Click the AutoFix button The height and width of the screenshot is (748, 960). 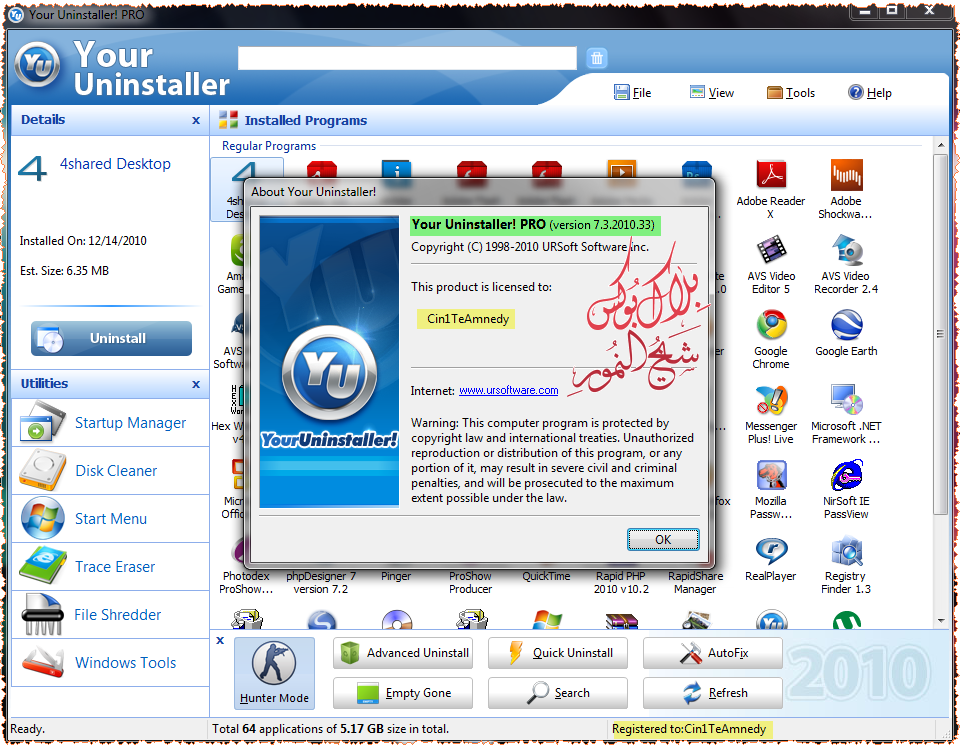[x=713, y=653]
